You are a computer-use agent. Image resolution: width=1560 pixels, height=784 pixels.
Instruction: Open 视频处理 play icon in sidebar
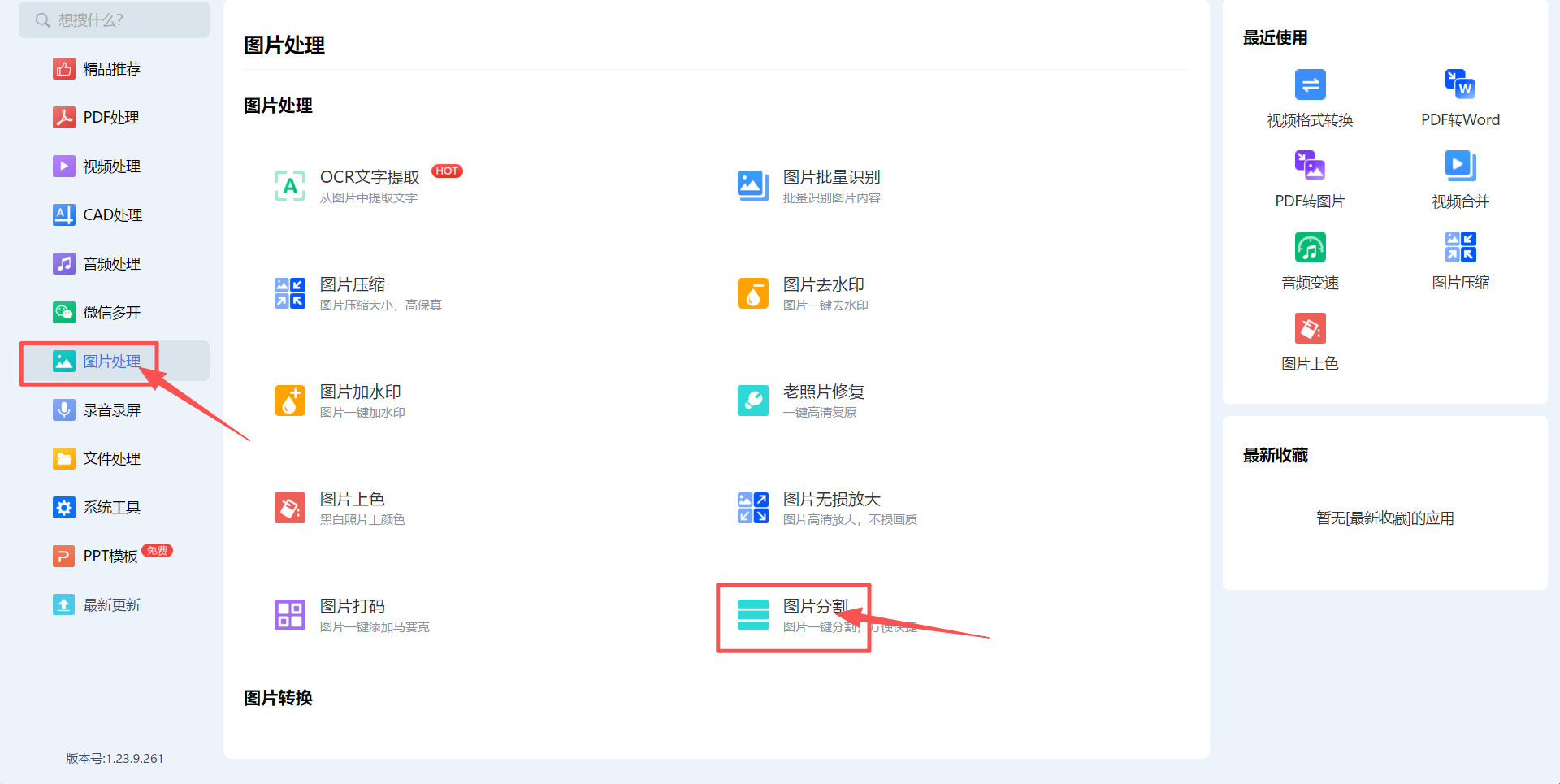tap(64, 167)
